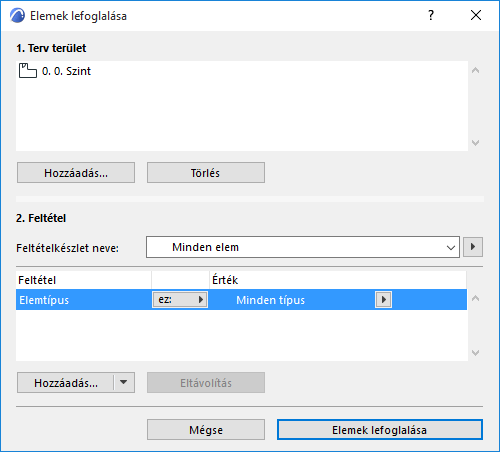Click scroll-up arrow of criteria list
The height and width of the screenshot is (452, 500).
click(476, 298)
